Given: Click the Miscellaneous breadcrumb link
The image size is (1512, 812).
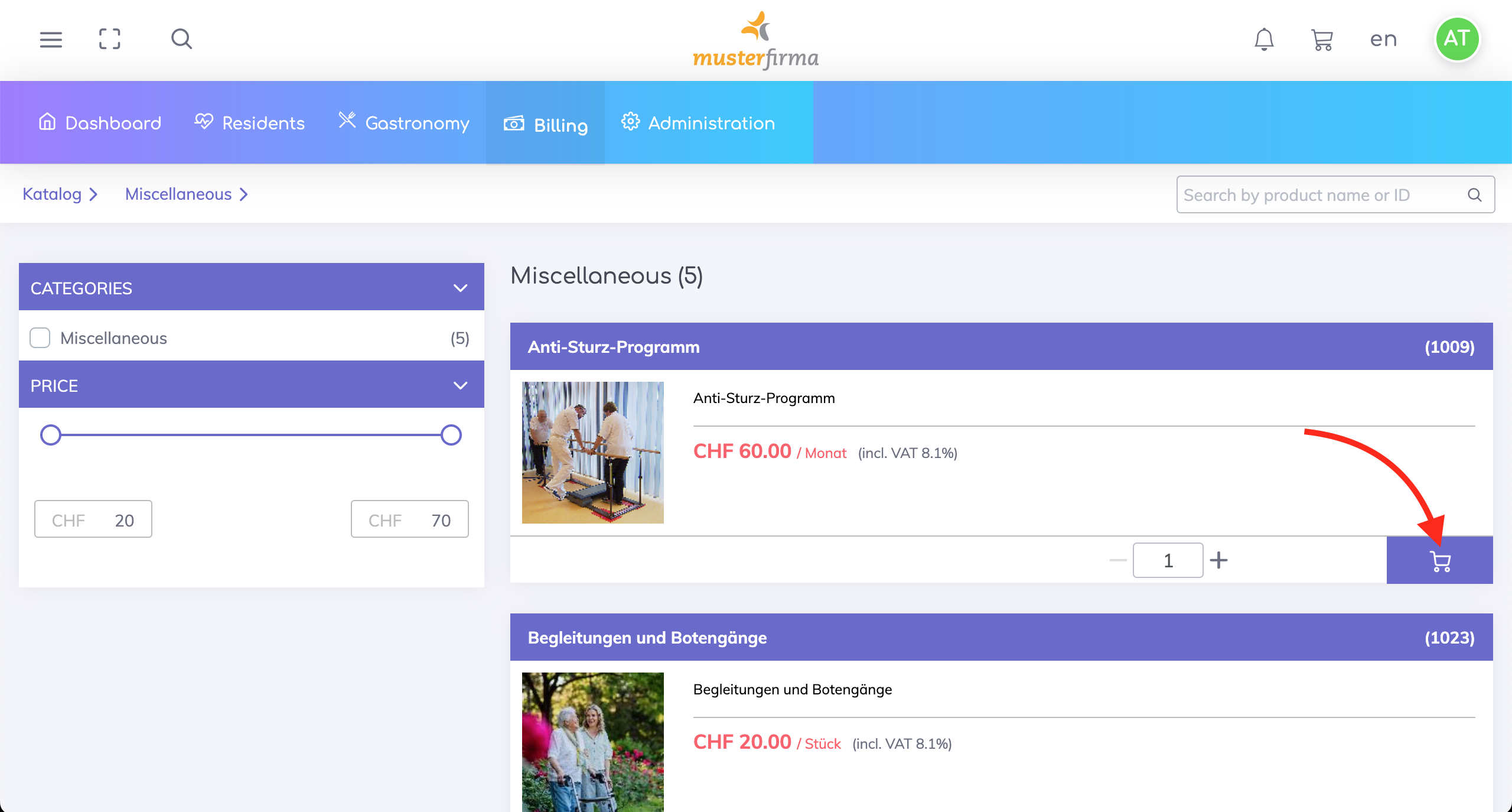Looking at the screenshot, I should tap(178, 194).
